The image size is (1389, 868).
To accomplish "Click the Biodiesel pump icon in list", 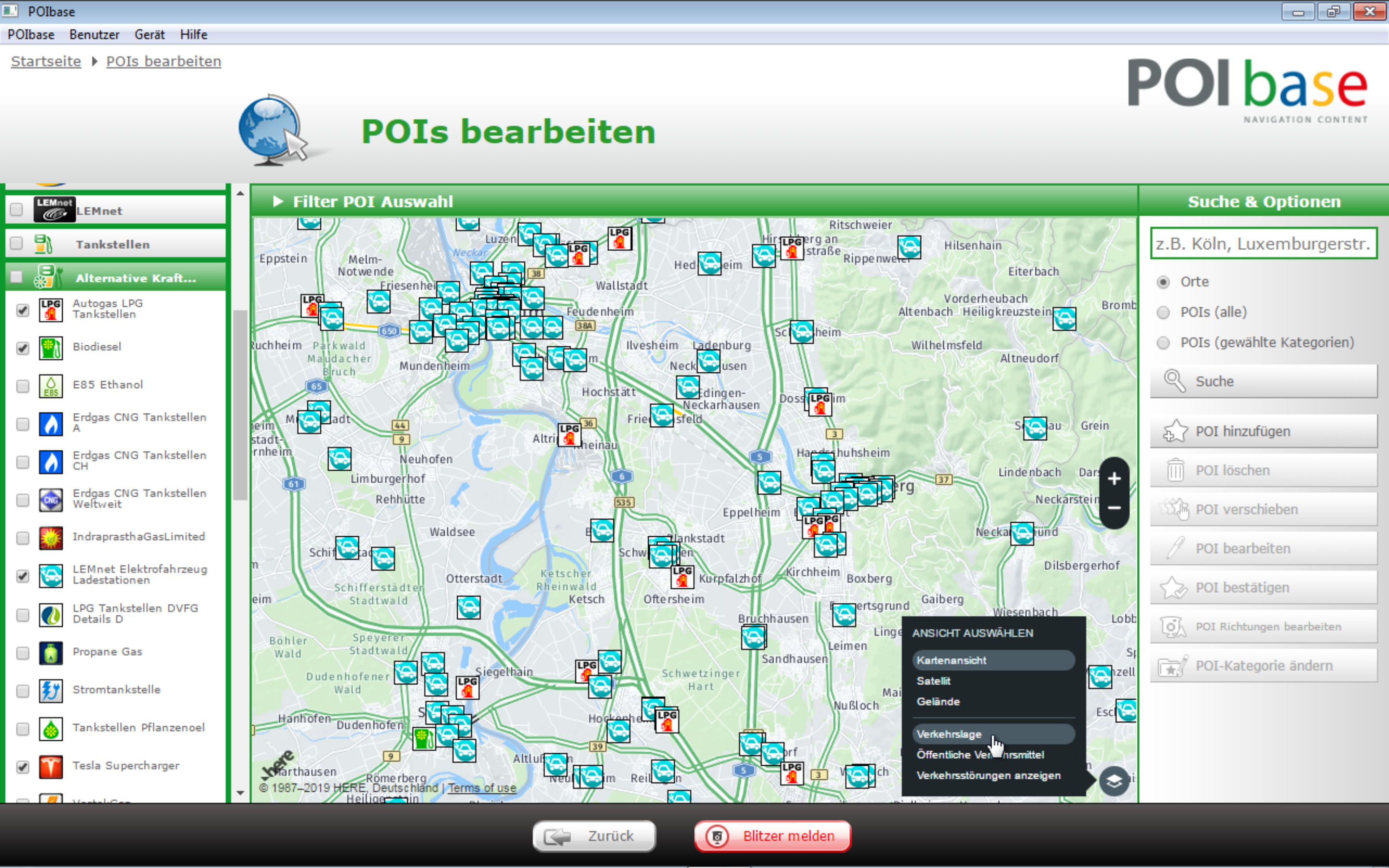I will coord(51,348).
